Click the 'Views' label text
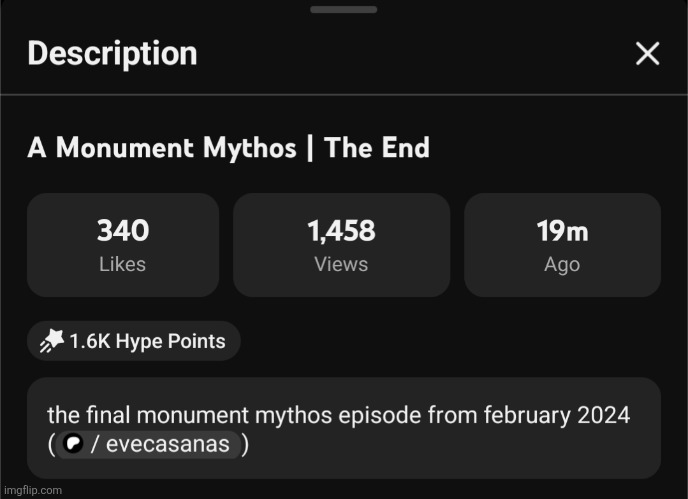688x499 pixels. click(x=341, y=265)
